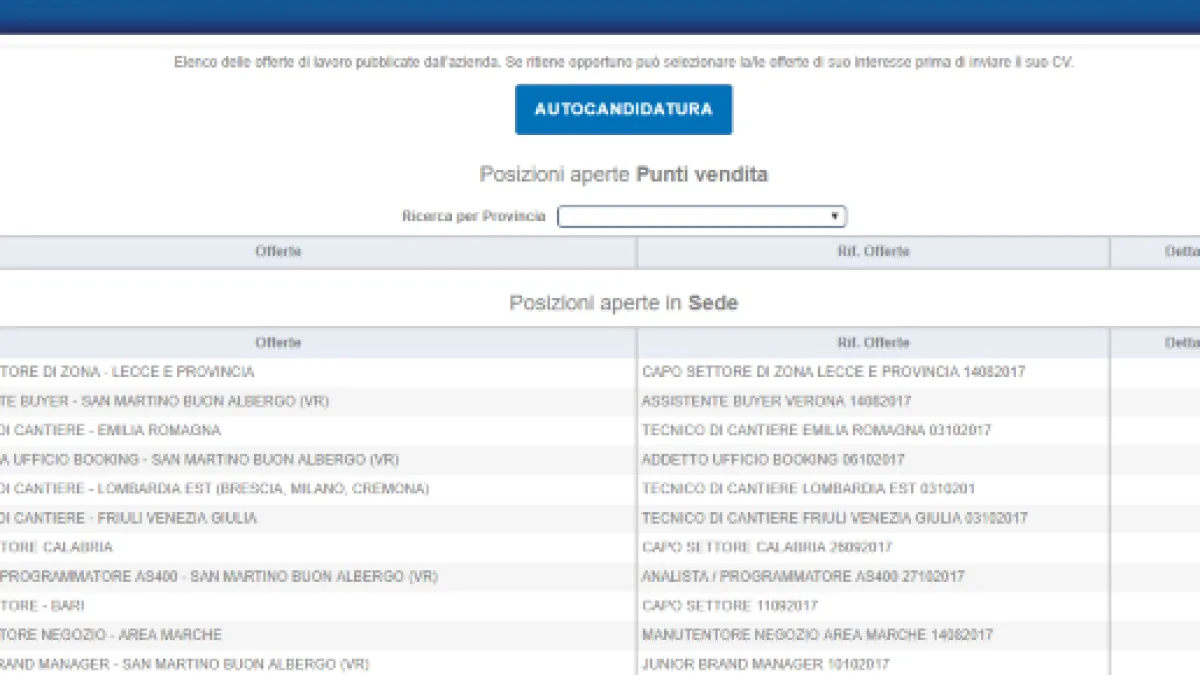Select reference CAPO SETTORE DI ZONA LECCE 14082017

(833, 372)
